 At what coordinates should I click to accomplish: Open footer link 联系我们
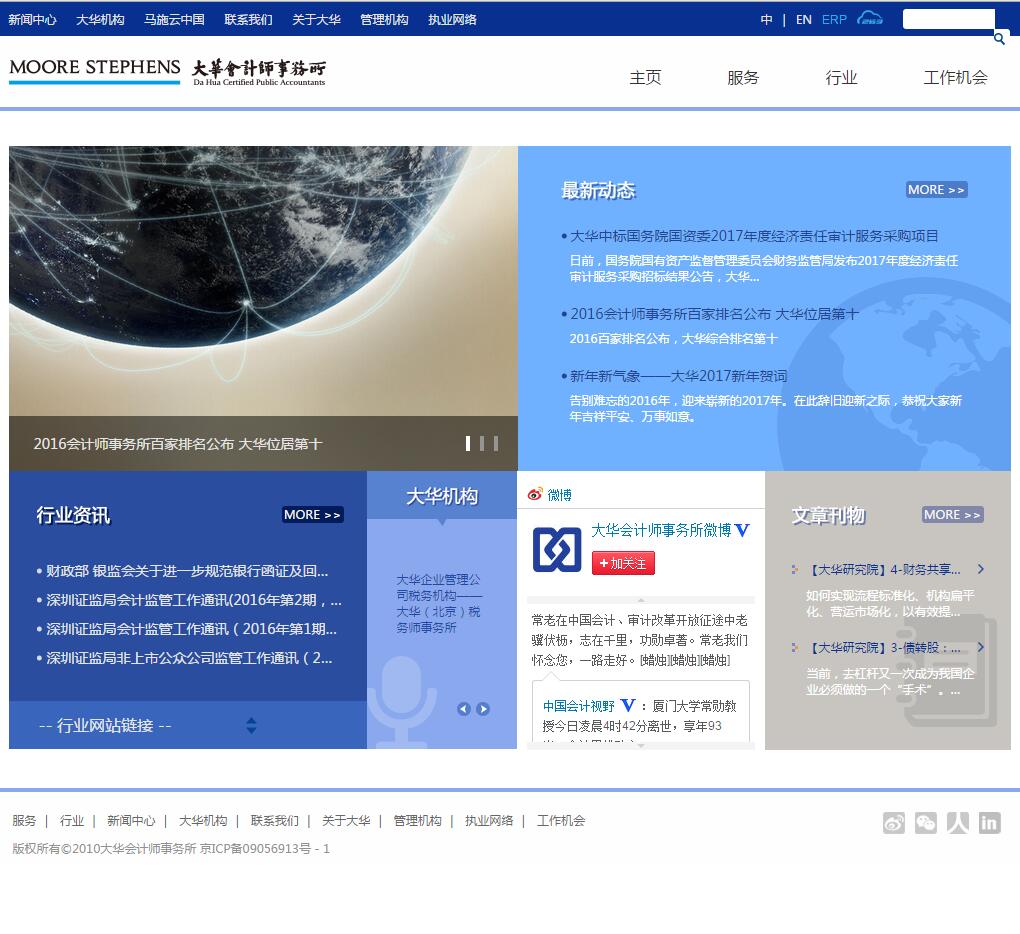point(275,821)
